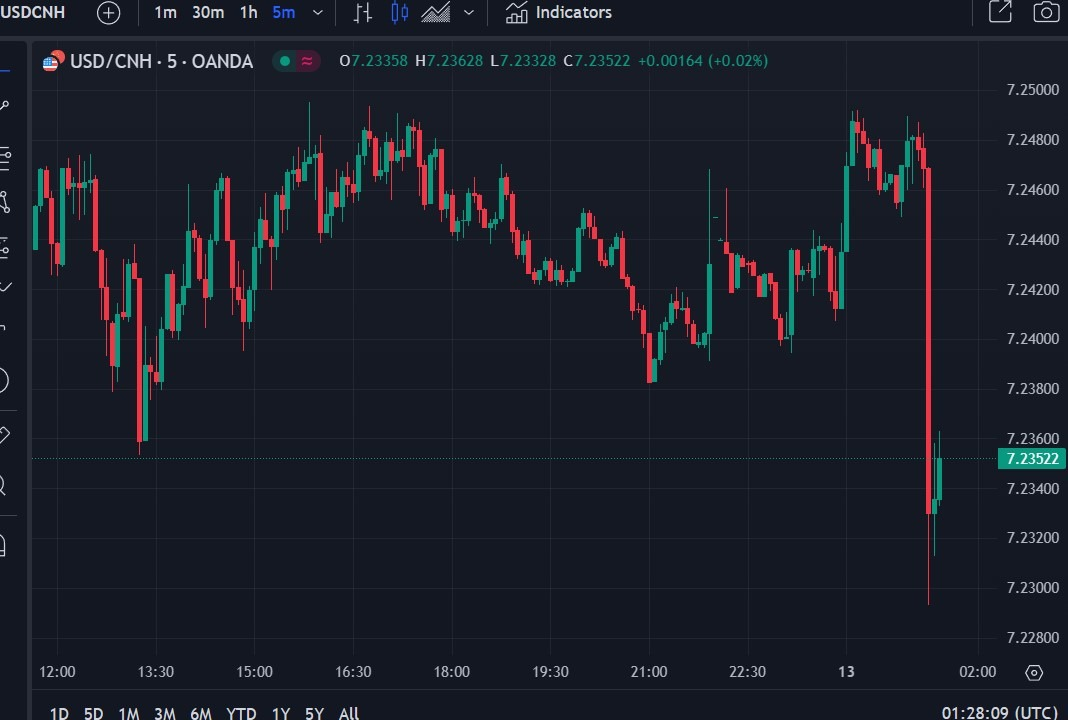Click the 7.22800 price axis label

pyautogui.click(x=1033, y=638)
